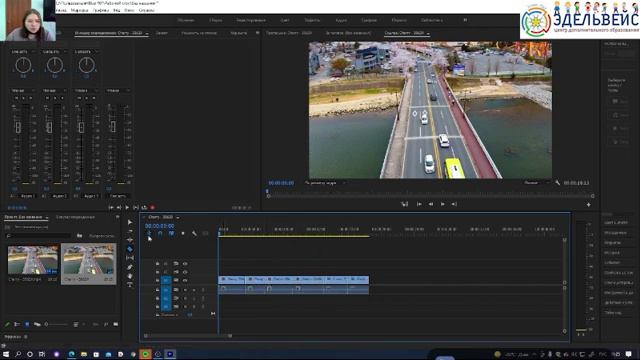Adjust the Project panel thumbnail zoom slider
This screenshot has height=360, width=640.
point(56,324)
